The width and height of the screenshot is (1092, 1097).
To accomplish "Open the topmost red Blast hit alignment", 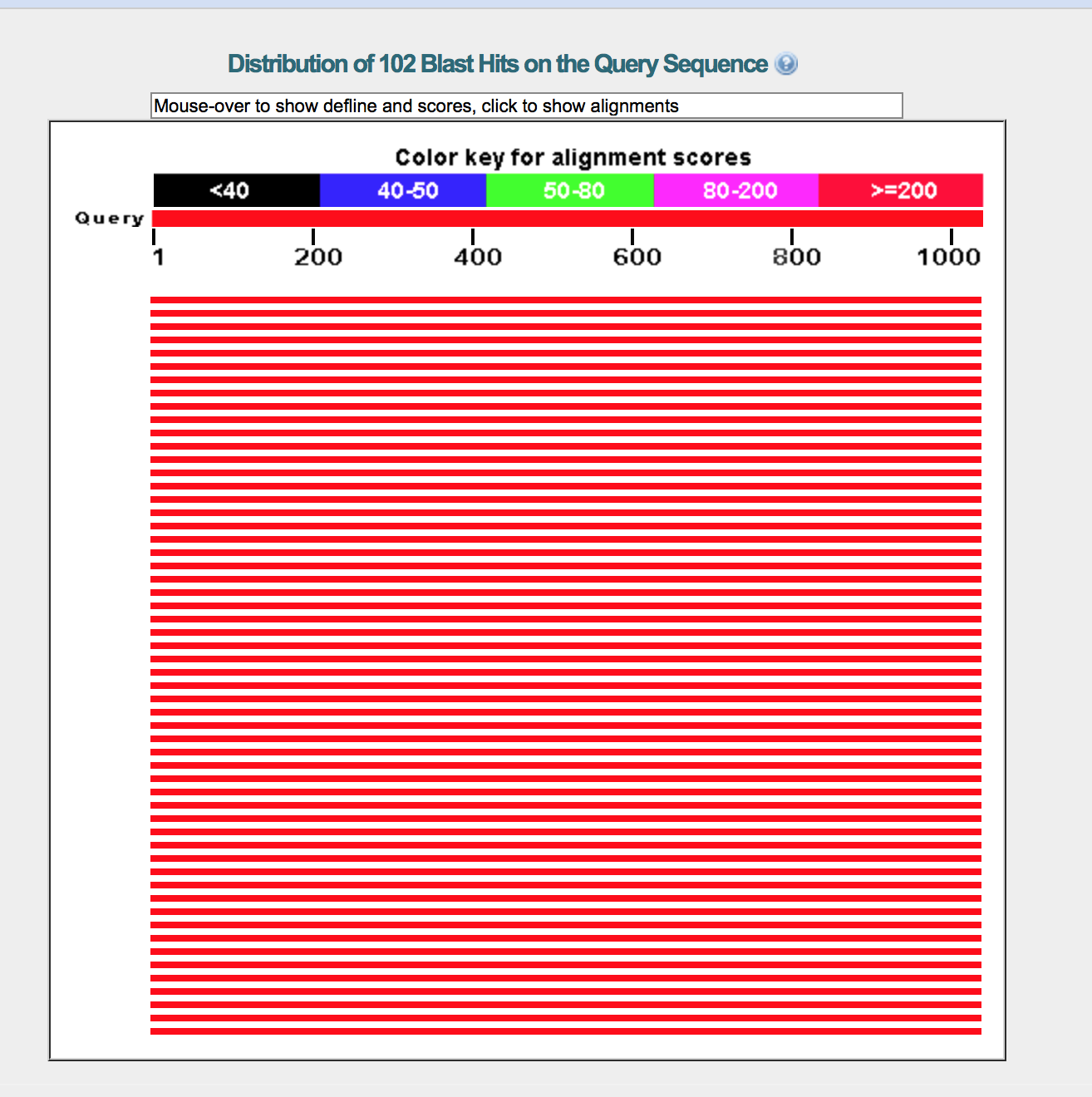I will (x=565, y=300).
